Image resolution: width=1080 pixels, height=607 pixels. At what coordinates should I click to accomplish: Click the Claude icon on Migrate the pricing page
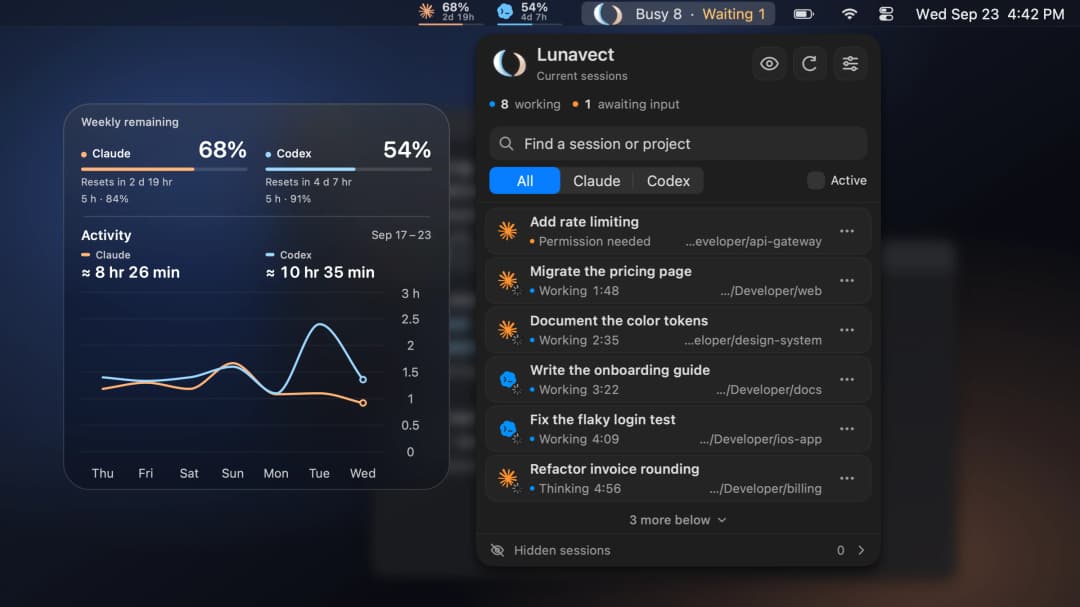[x=508, y=280]
